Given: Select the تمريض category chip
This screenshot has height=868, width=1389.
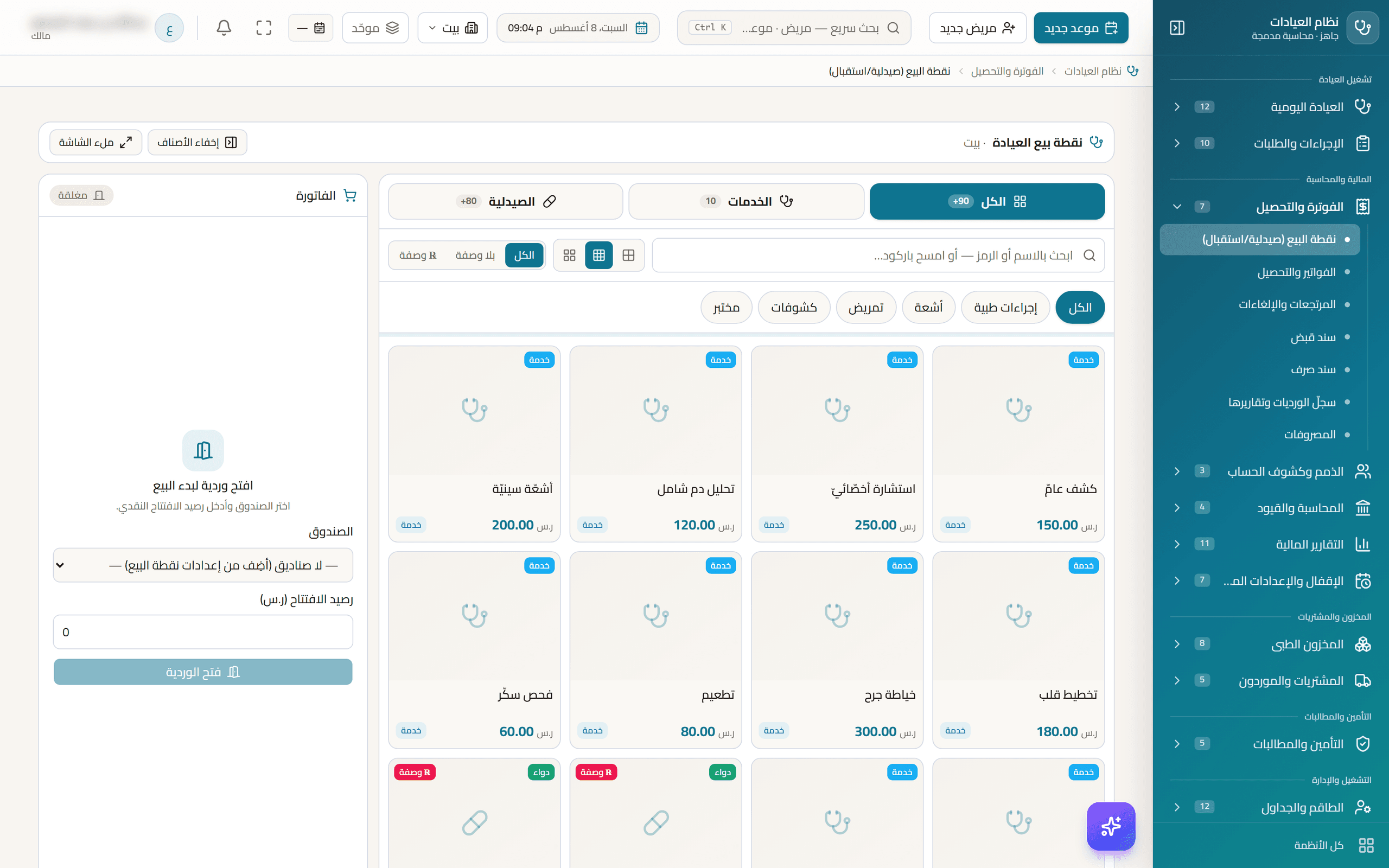Looking at the screenshot, I should [x=866, y=308].
